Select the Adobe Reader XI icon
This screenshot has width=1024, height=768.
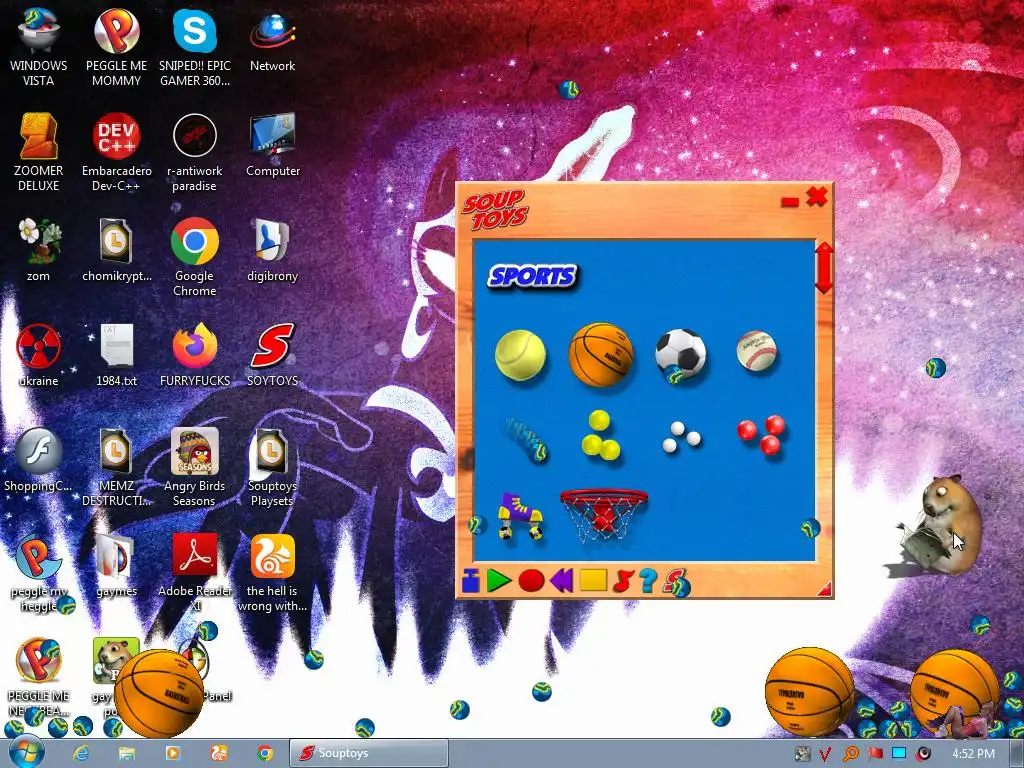(x=195, y=573)
